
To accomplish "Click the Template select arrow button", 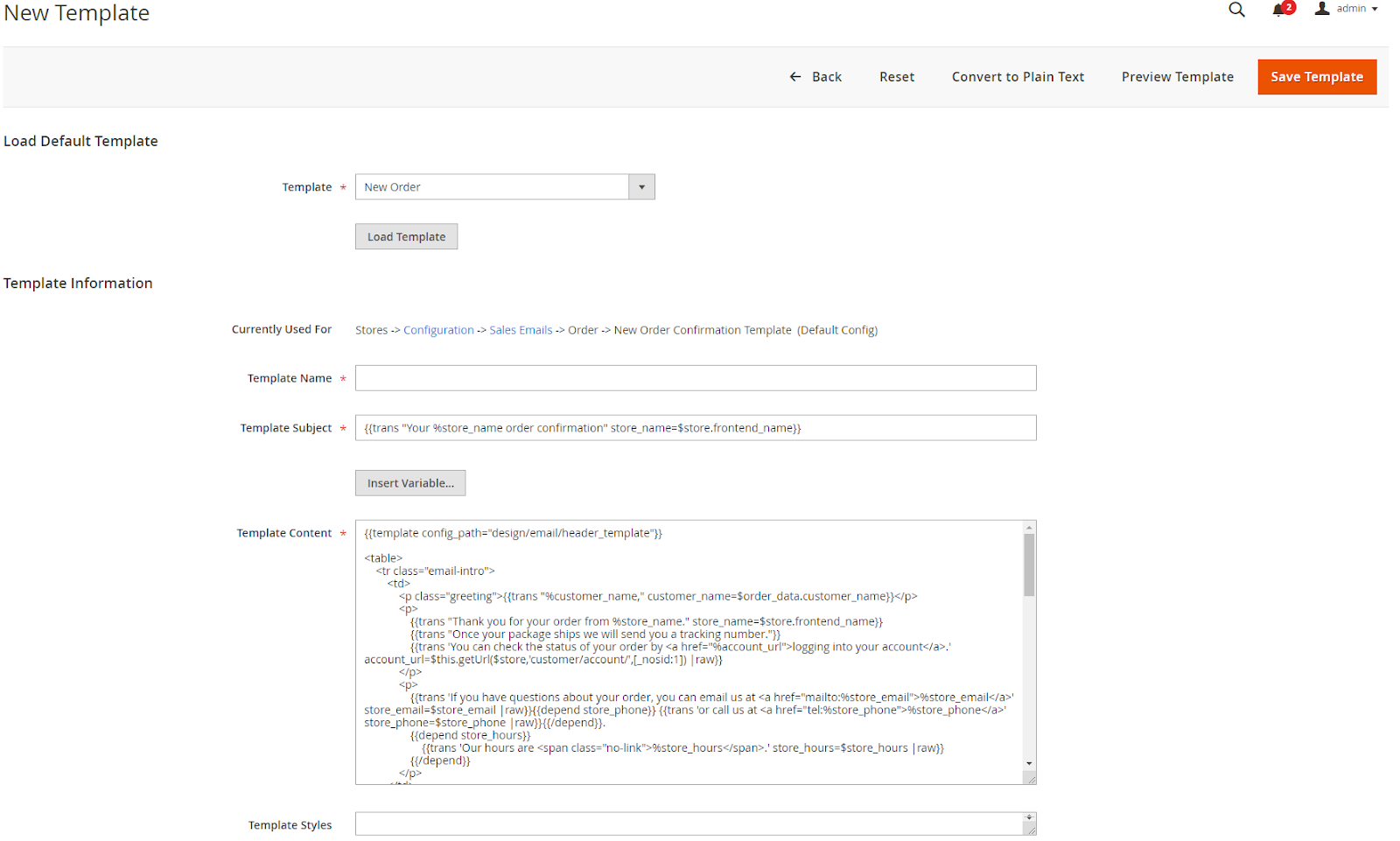I will point(641,187).
